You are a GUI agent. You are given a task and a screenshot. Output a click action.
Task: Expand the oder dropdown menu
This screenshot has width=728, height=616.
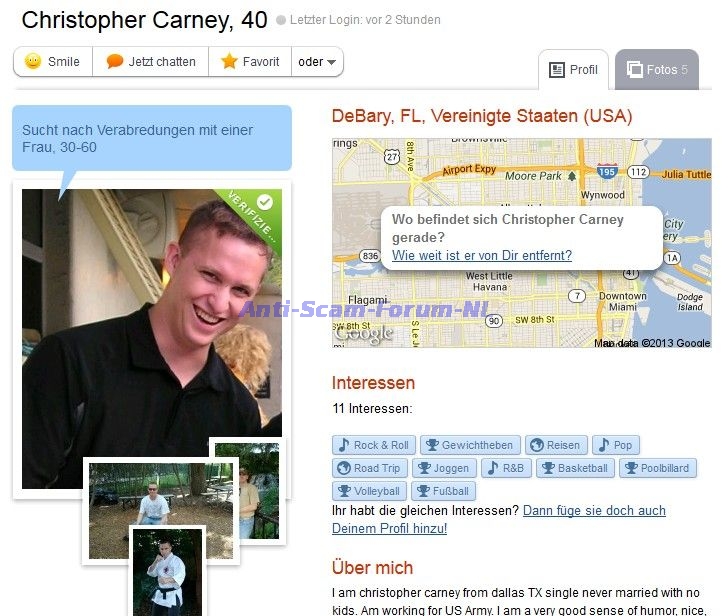tap(318, 62)
